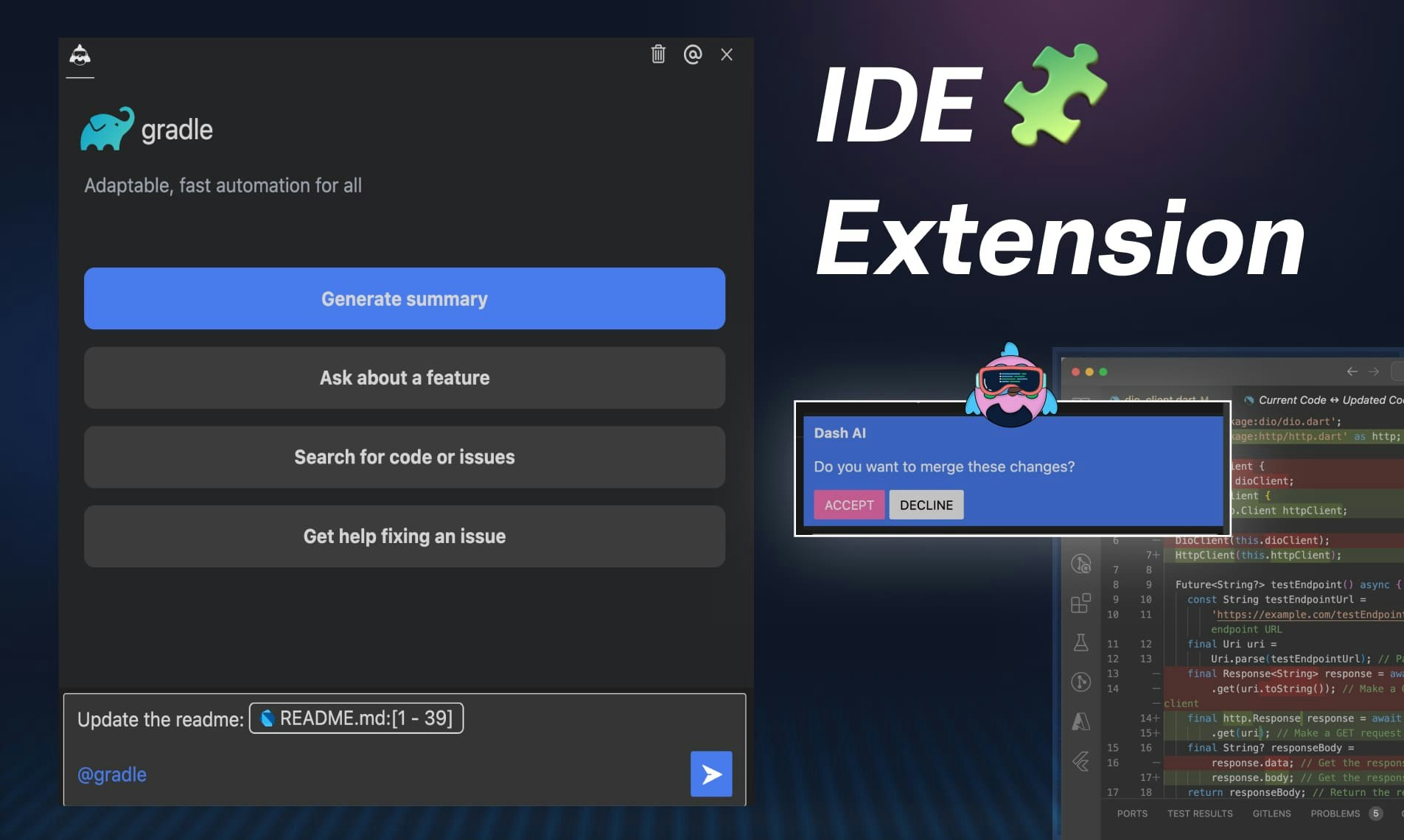Click the 'Dash AI' dialog title
1404x840 pixels.
(839, 433)
